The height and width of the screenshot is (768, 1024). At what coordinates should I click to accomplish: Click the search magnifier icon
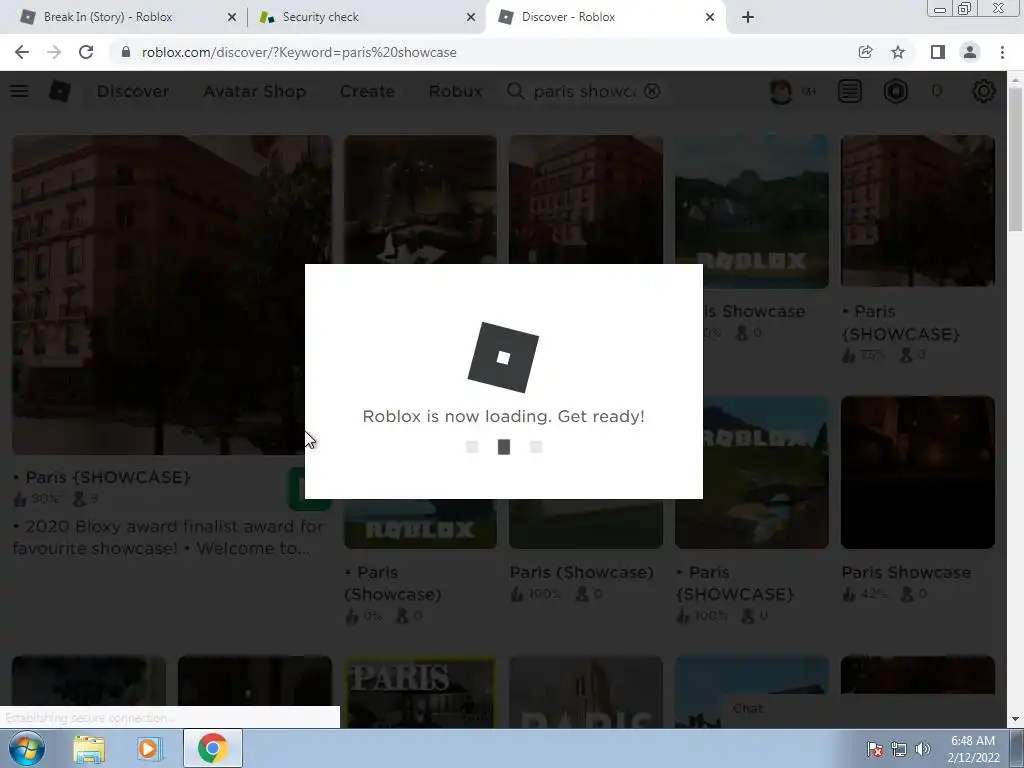click(x=515, y=91)
